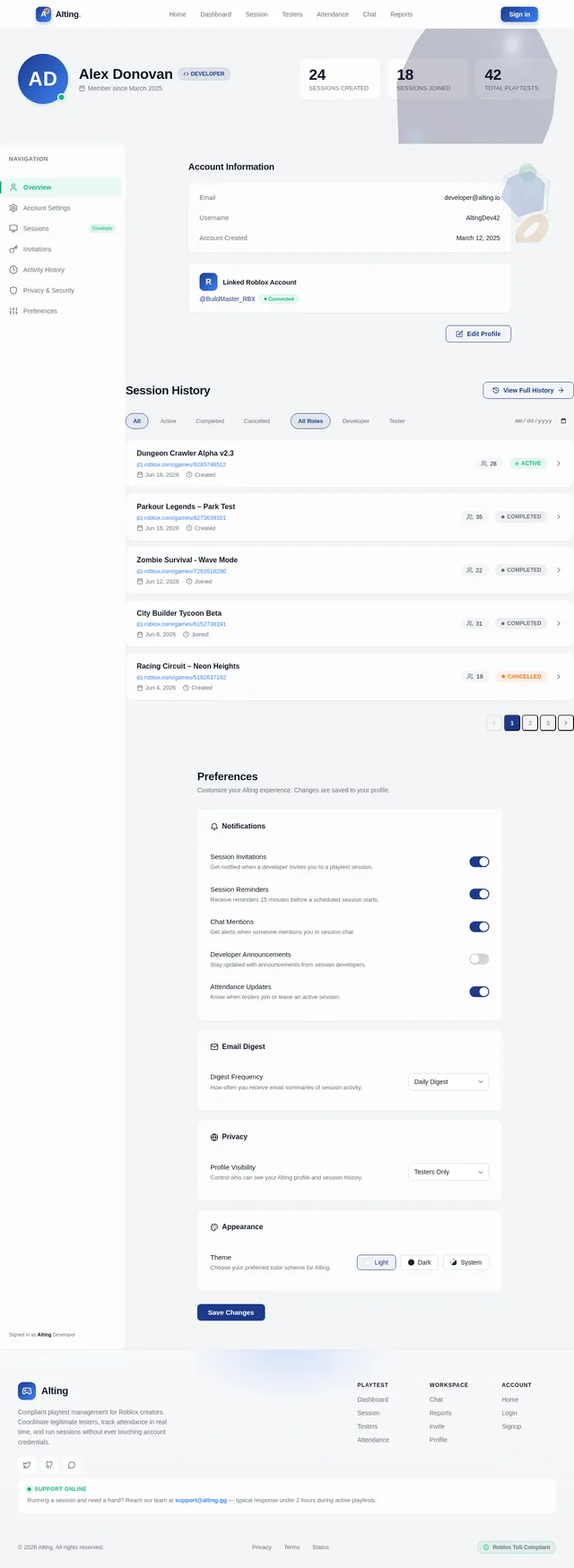Viewport: 574px width, 1568px height.
Task: Click the gear icon beside Account Settings
Action: [x=13, y=208]
